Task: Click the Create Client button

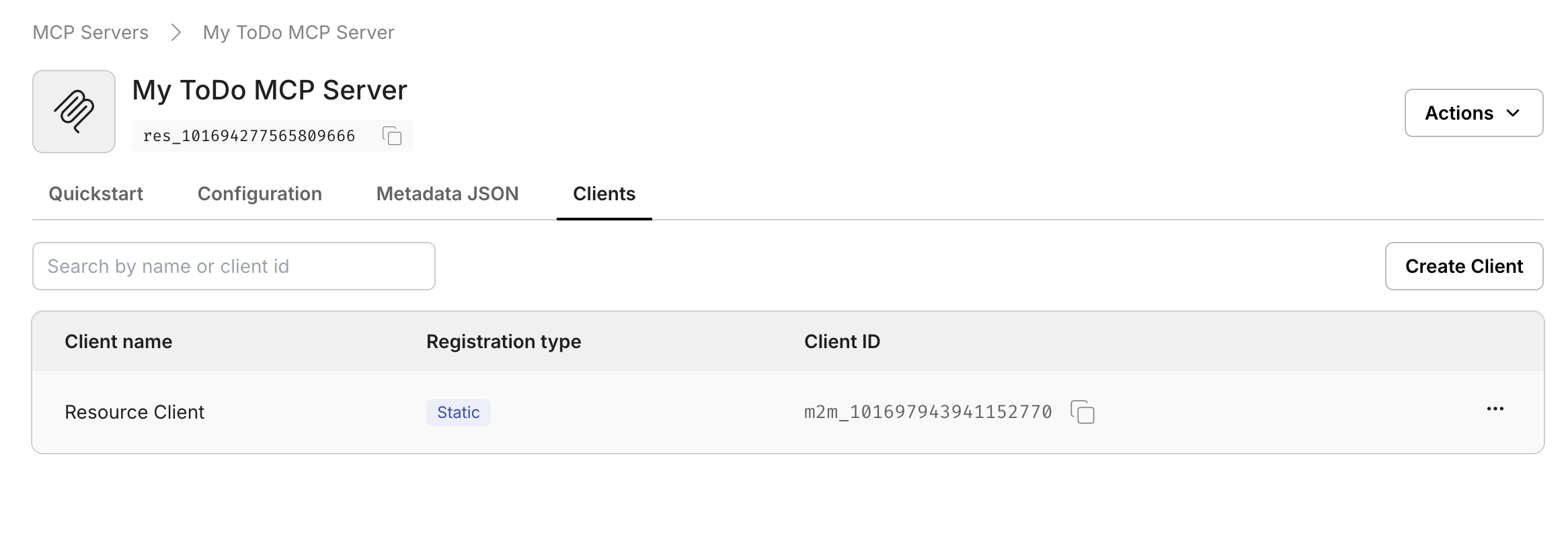Action: coord(1464,266)
